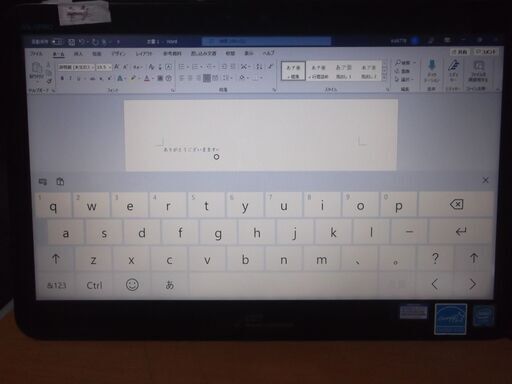Open the font size dropdown
512x384 pixels.
pyautogui.click(x=104, y=67)
